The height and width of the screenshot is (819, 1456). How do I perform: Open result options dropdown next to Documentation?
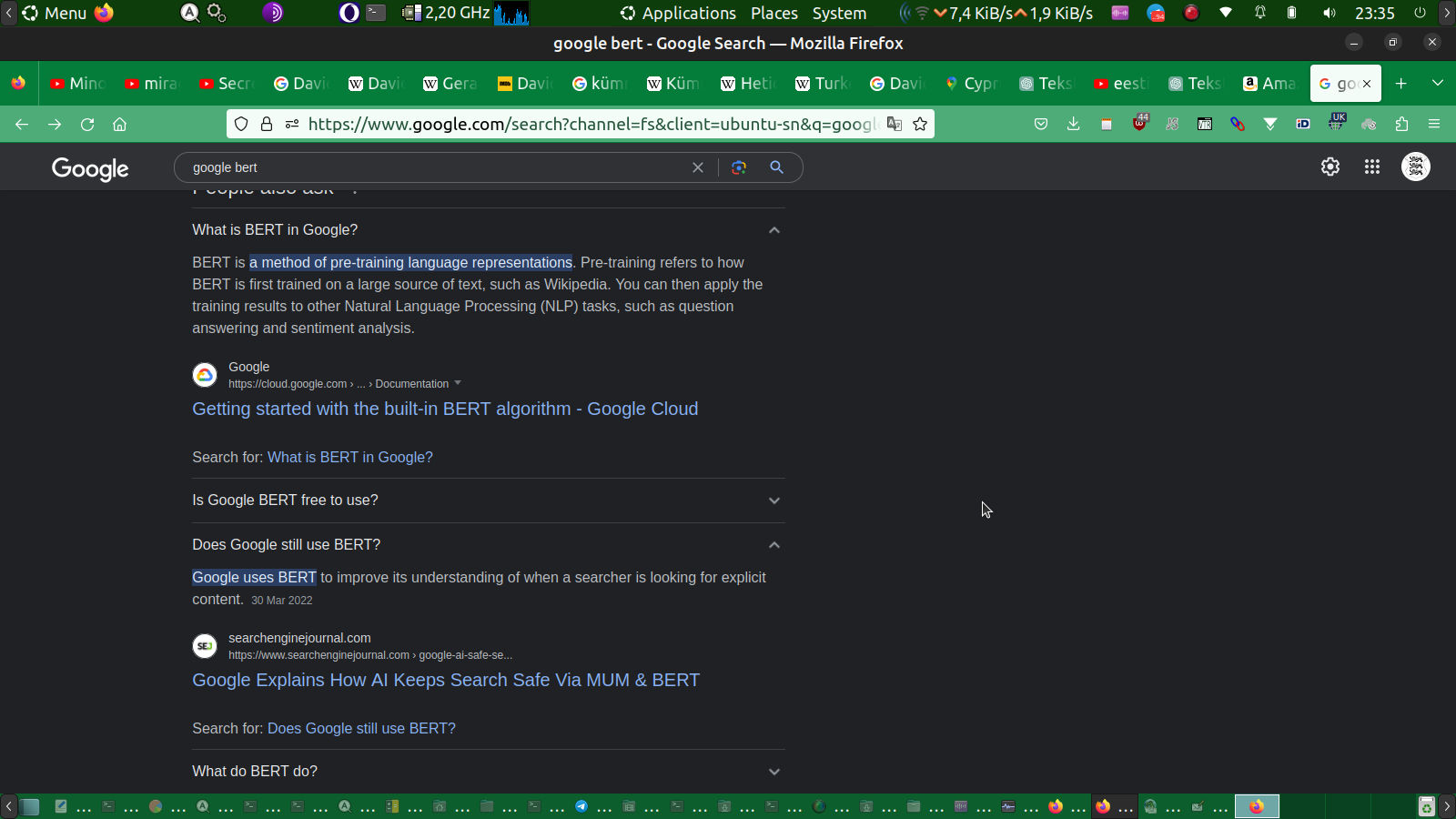(458, 383)
